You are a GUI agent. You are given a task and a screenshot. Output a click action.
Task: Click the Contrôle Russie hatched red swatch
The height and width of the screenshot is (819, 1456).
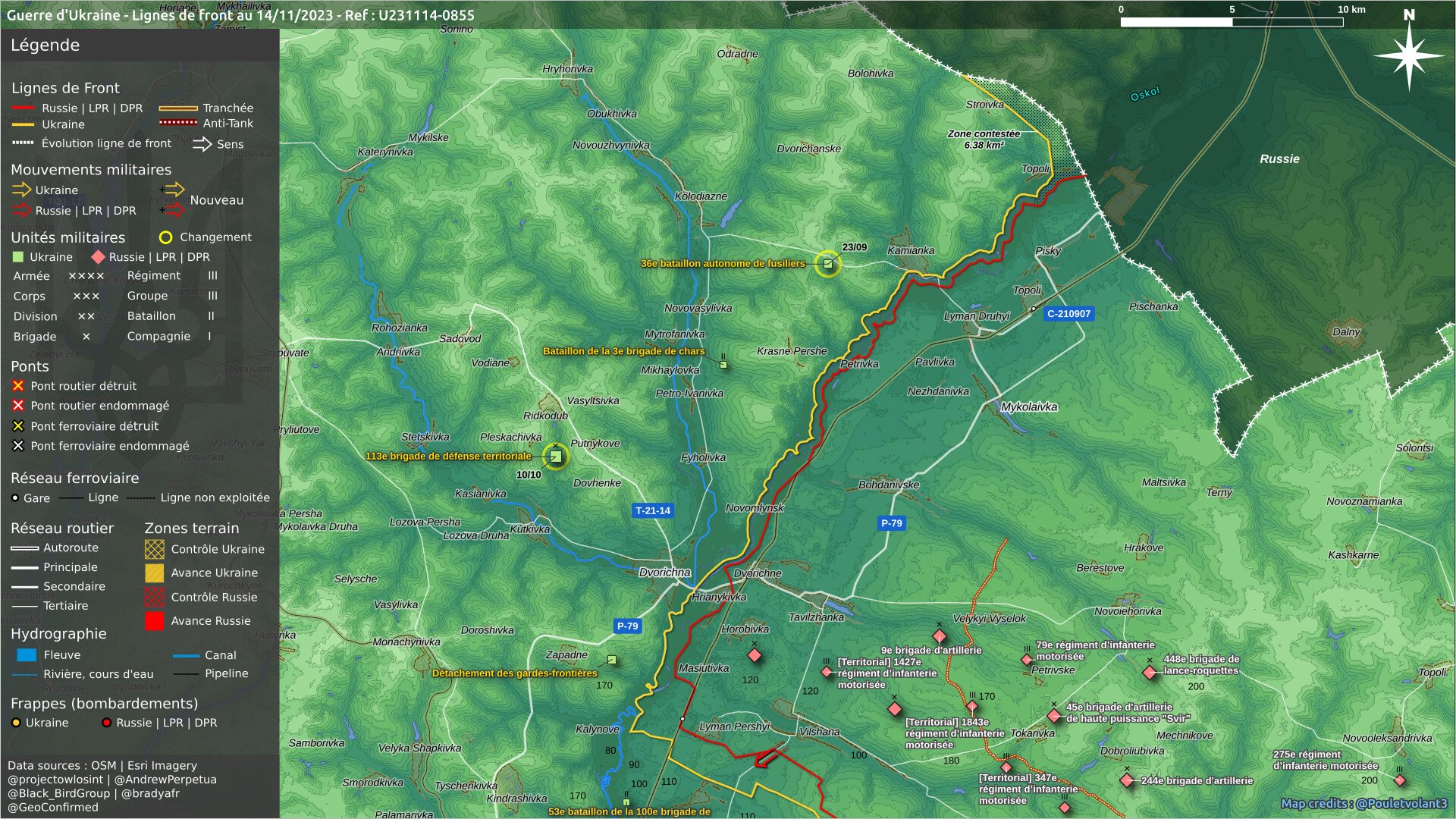154,597
